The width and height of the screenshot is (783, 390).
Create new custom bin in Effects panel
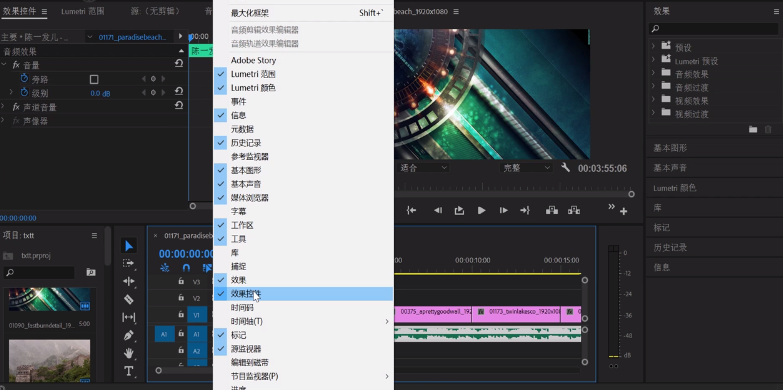coord(753,129)
